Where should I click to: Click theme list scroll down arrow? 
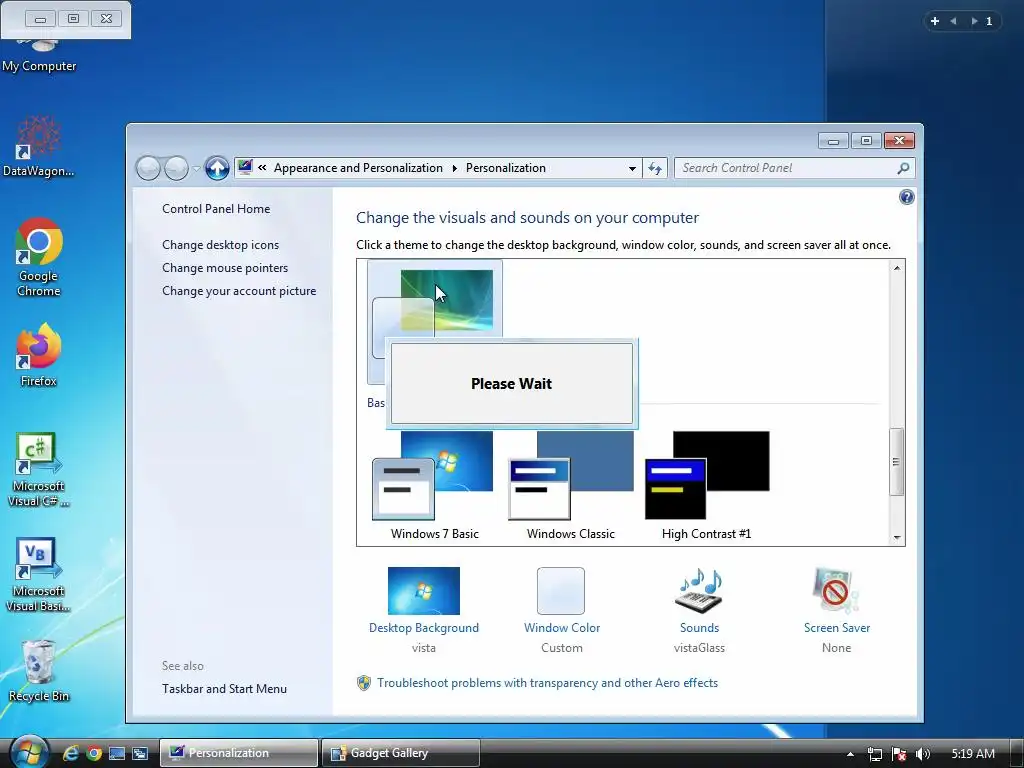[897, 537]
